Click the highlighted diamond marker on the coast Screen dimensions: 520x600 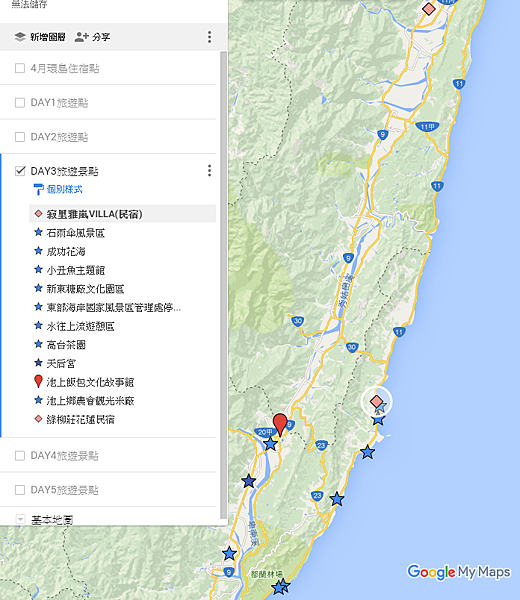377,401
